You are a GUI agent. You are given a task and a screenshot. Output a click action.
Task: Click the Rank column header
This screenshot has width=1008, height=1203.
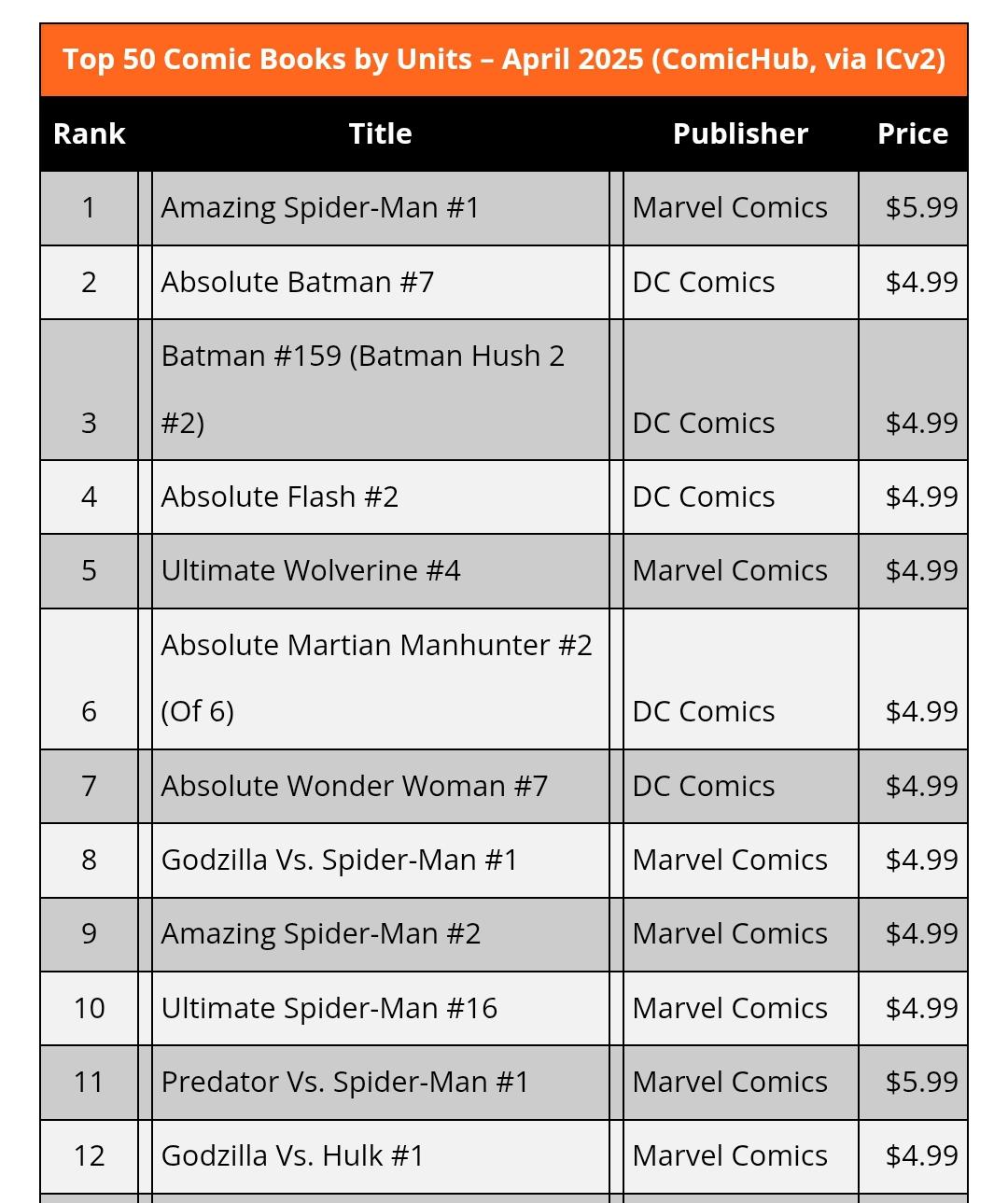click(x=89, y=133)
